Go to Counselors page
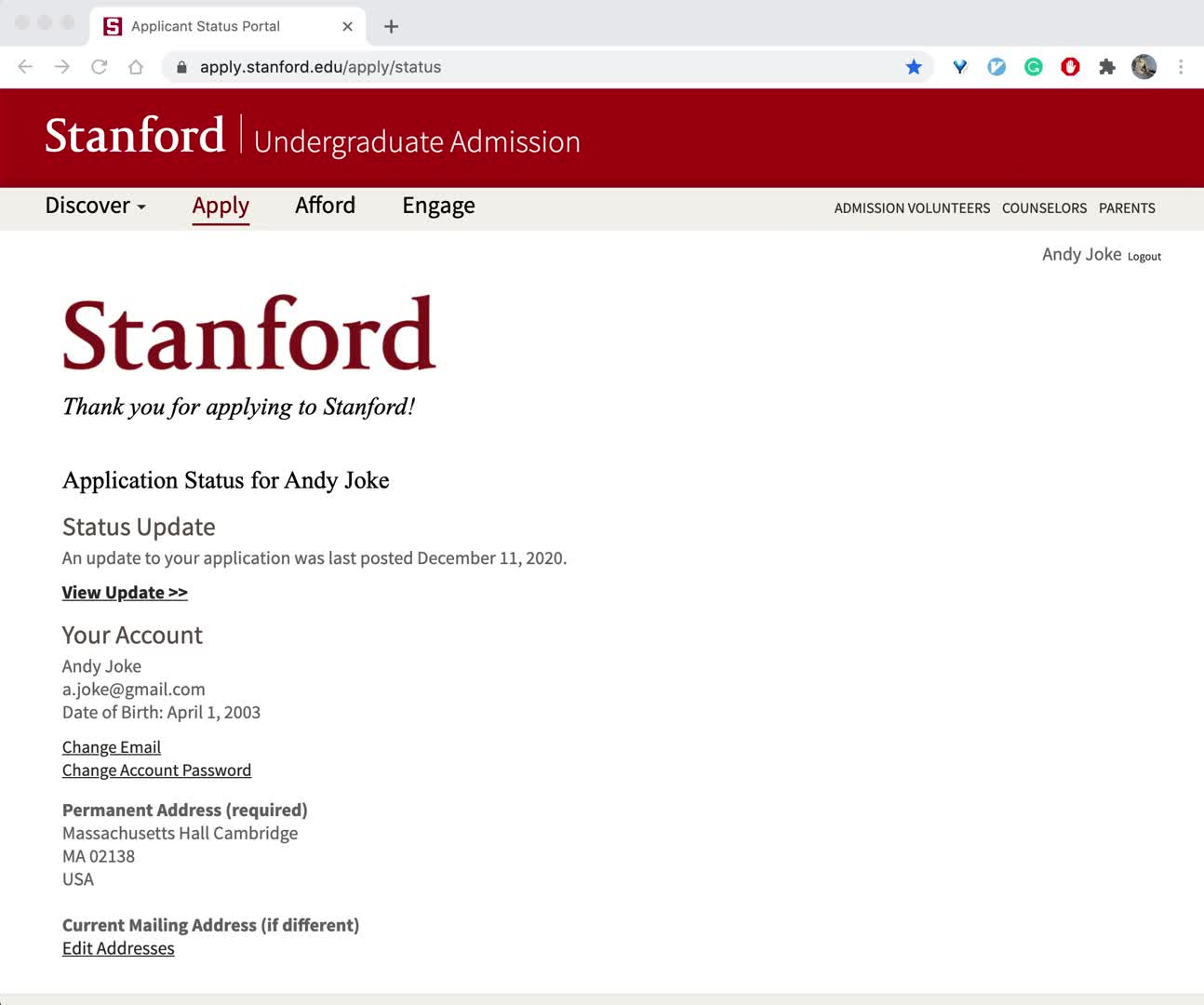 pos(1044,208)
